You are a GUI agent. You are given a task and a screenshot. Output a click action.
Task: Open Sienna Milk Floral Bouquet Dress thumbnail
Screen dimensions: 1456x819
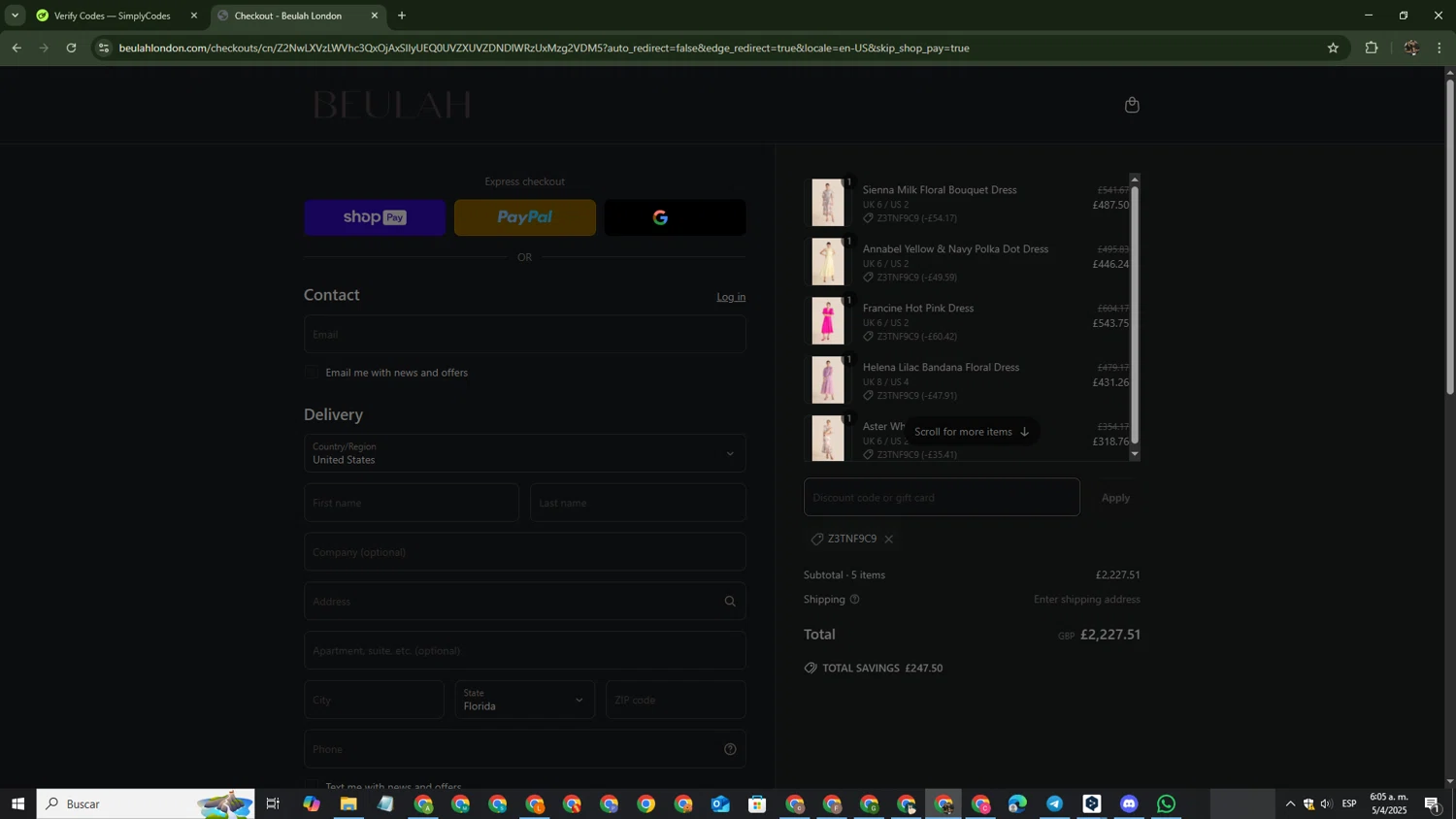coord(828,203)
